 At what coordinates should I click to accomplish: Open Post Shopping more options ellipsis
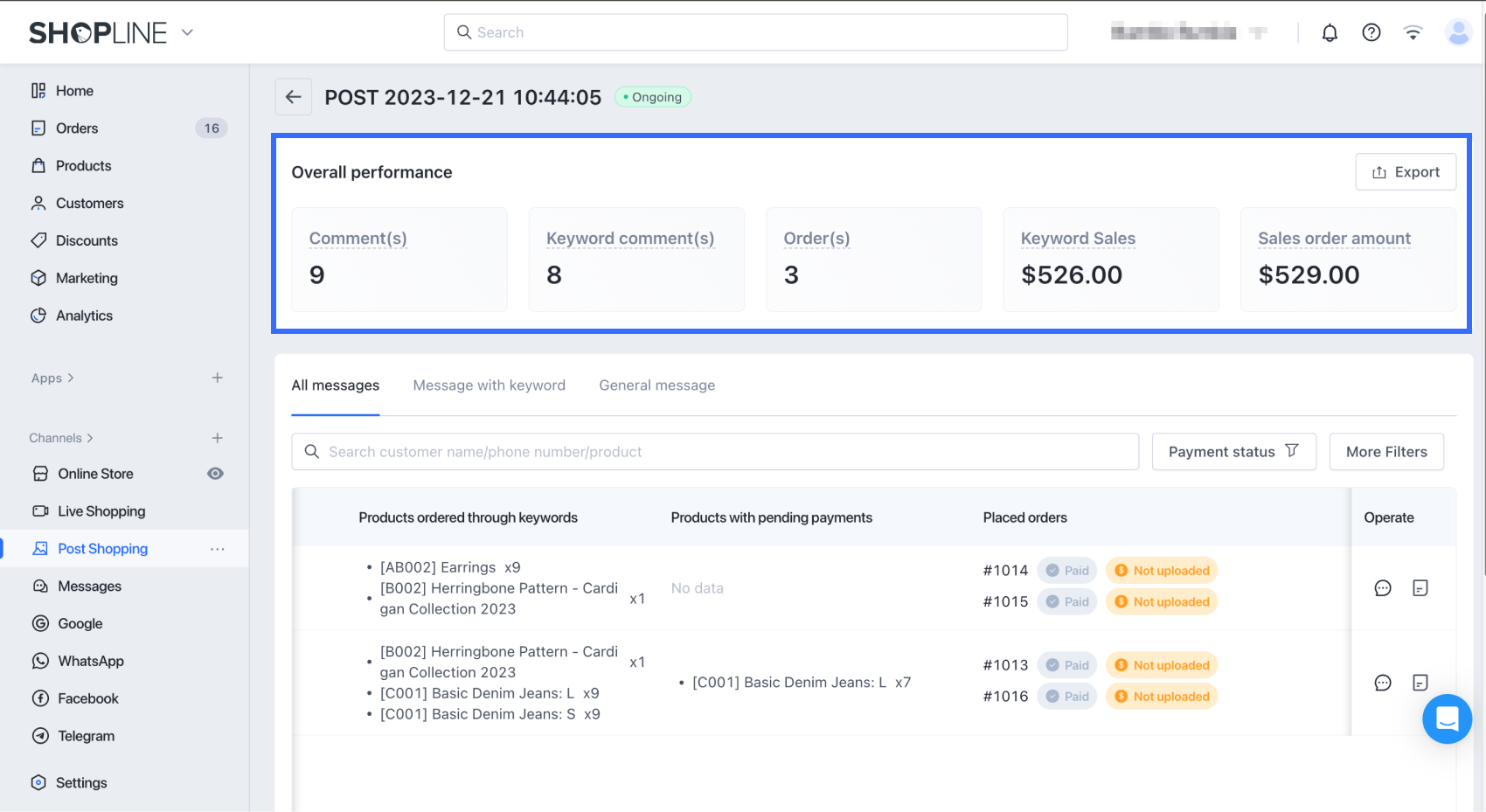[x=218, y=549]
